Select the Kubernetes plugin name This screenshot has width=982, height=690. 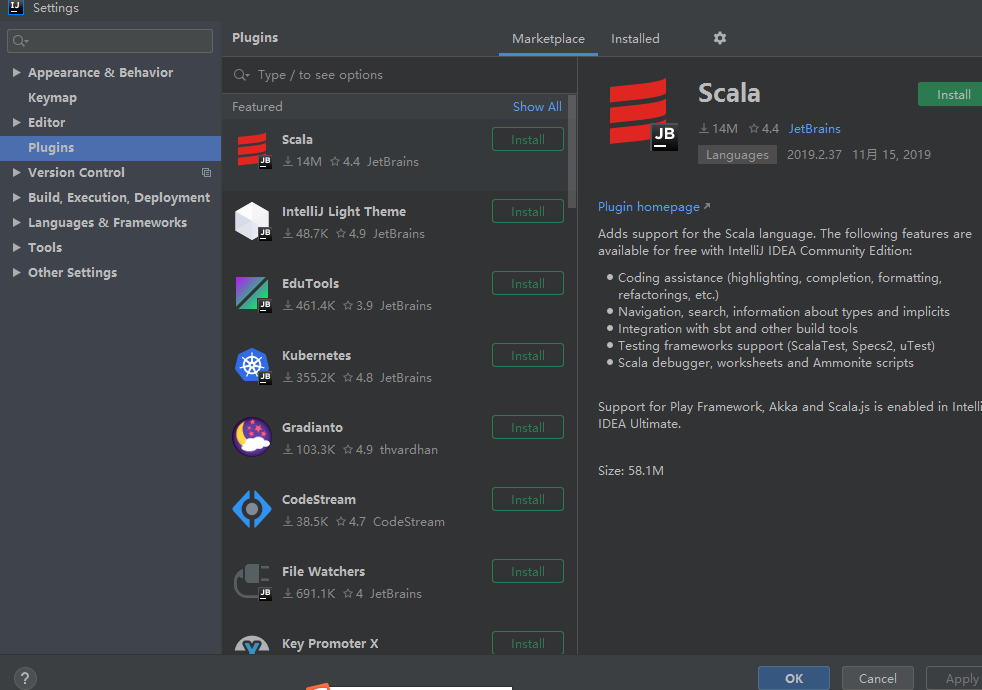[316, 356]
